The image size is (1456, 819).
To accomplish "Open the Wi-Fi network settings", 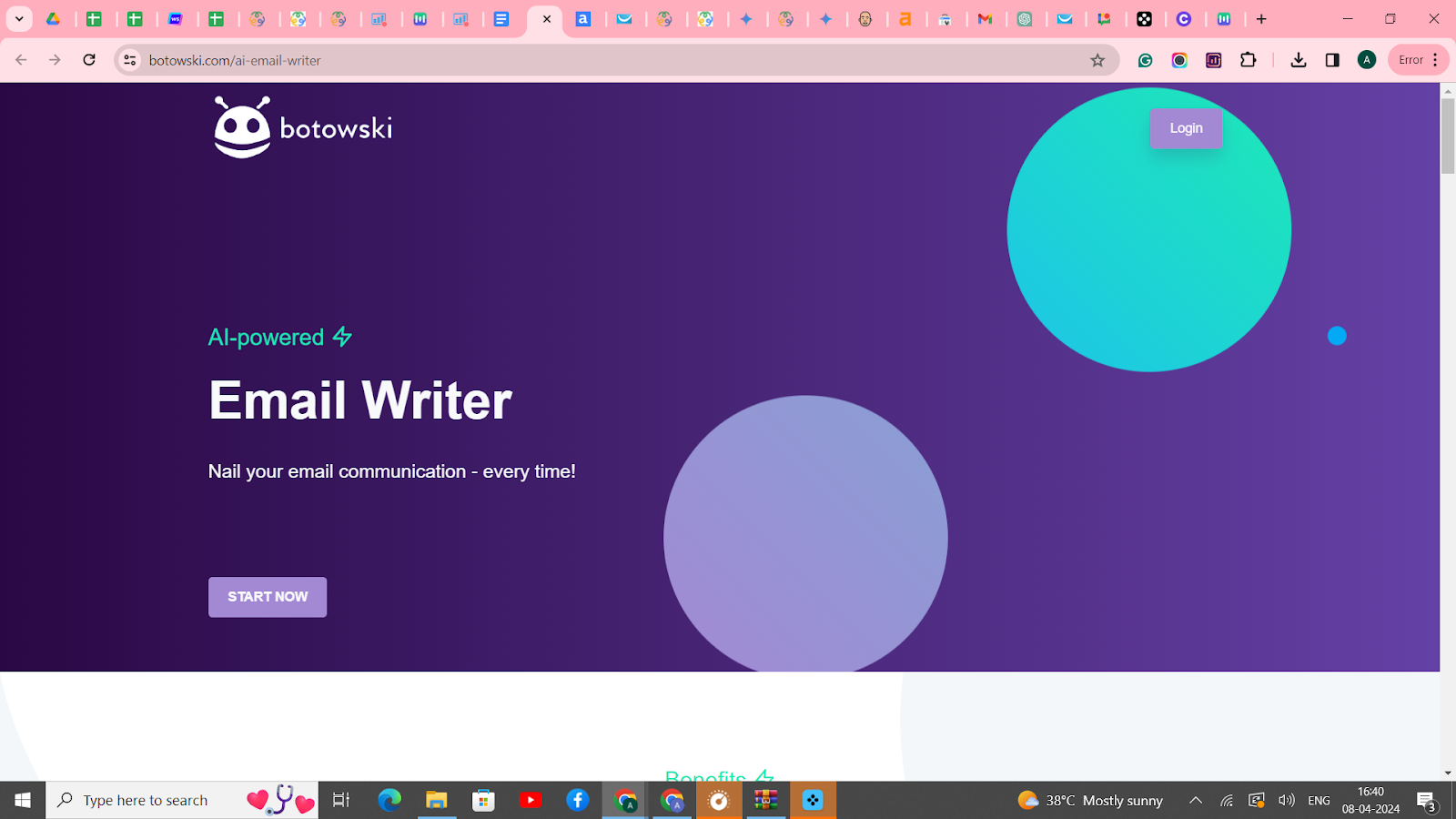I will tap(1227, 800).
